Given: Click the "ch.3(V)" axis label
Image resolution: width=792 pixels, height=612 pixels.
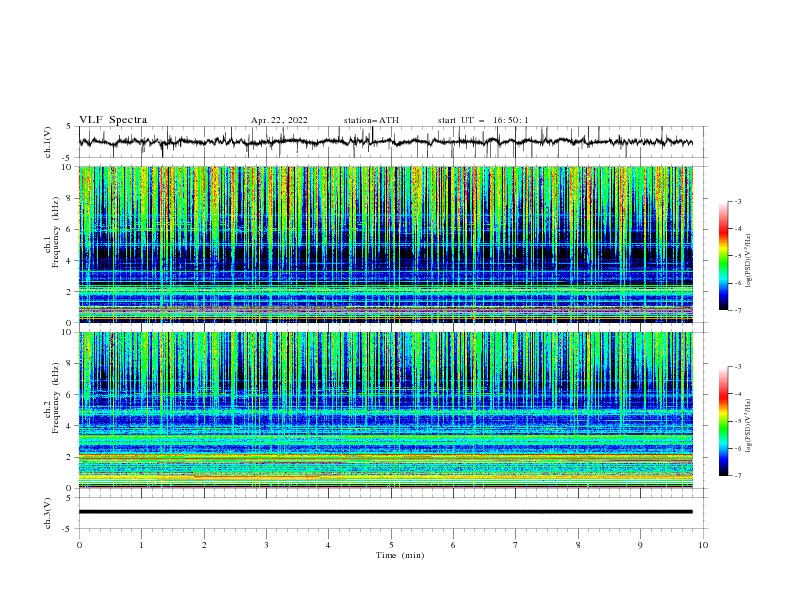Looking at the screenshot, I should tap(48, 513).
